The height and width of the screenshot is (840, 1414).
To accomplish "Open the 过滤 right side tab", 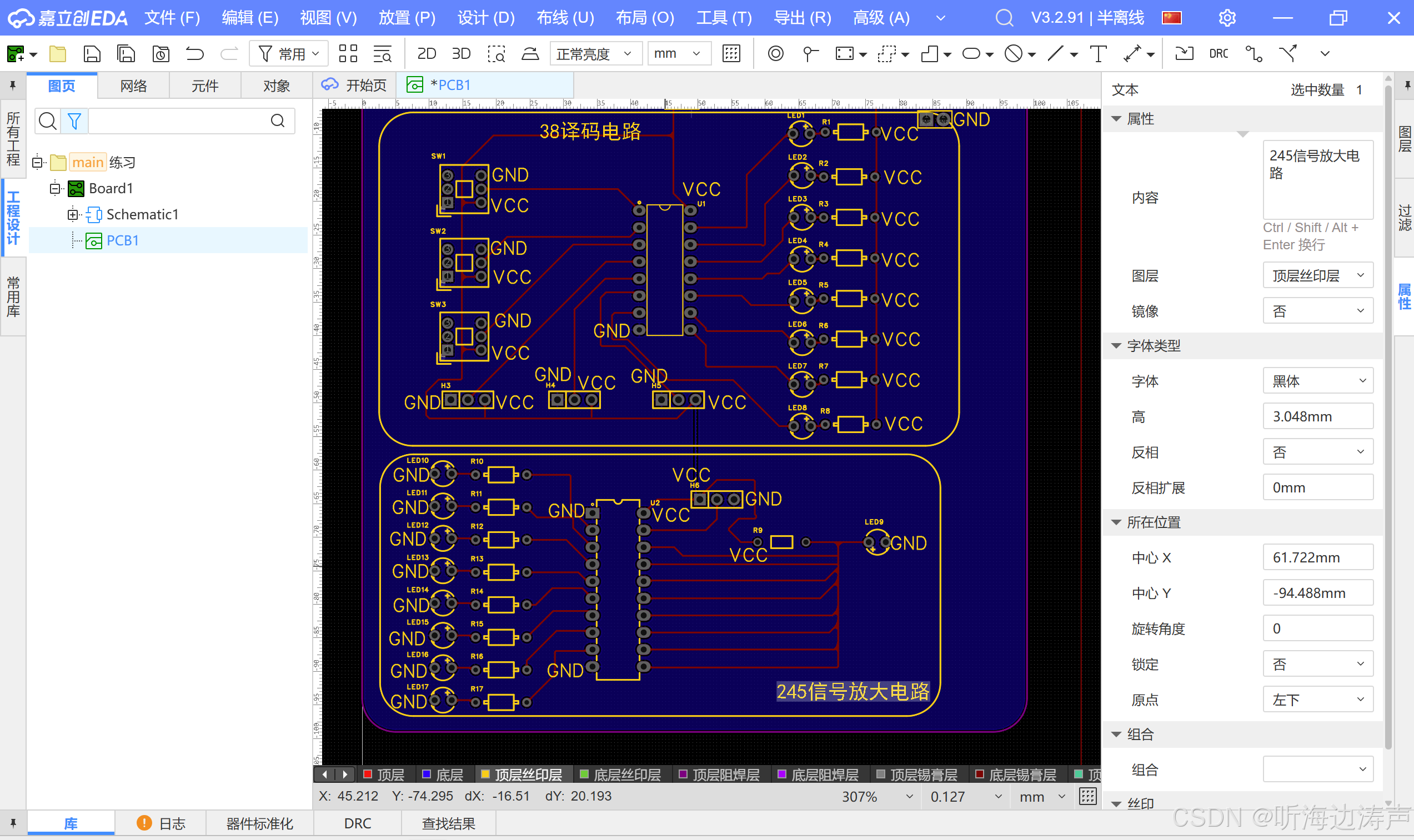I will [x=1405, y=218].
